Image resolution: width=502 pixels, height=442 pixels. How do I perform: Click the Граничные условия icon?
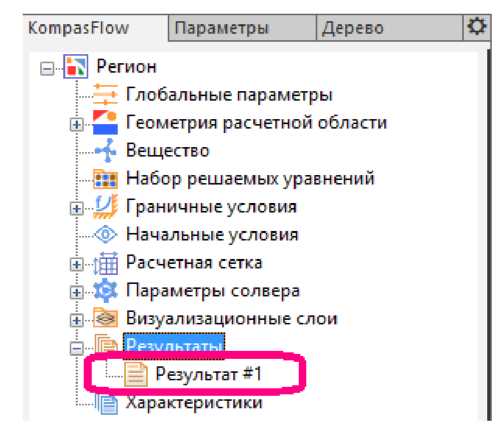coord(105,207)
